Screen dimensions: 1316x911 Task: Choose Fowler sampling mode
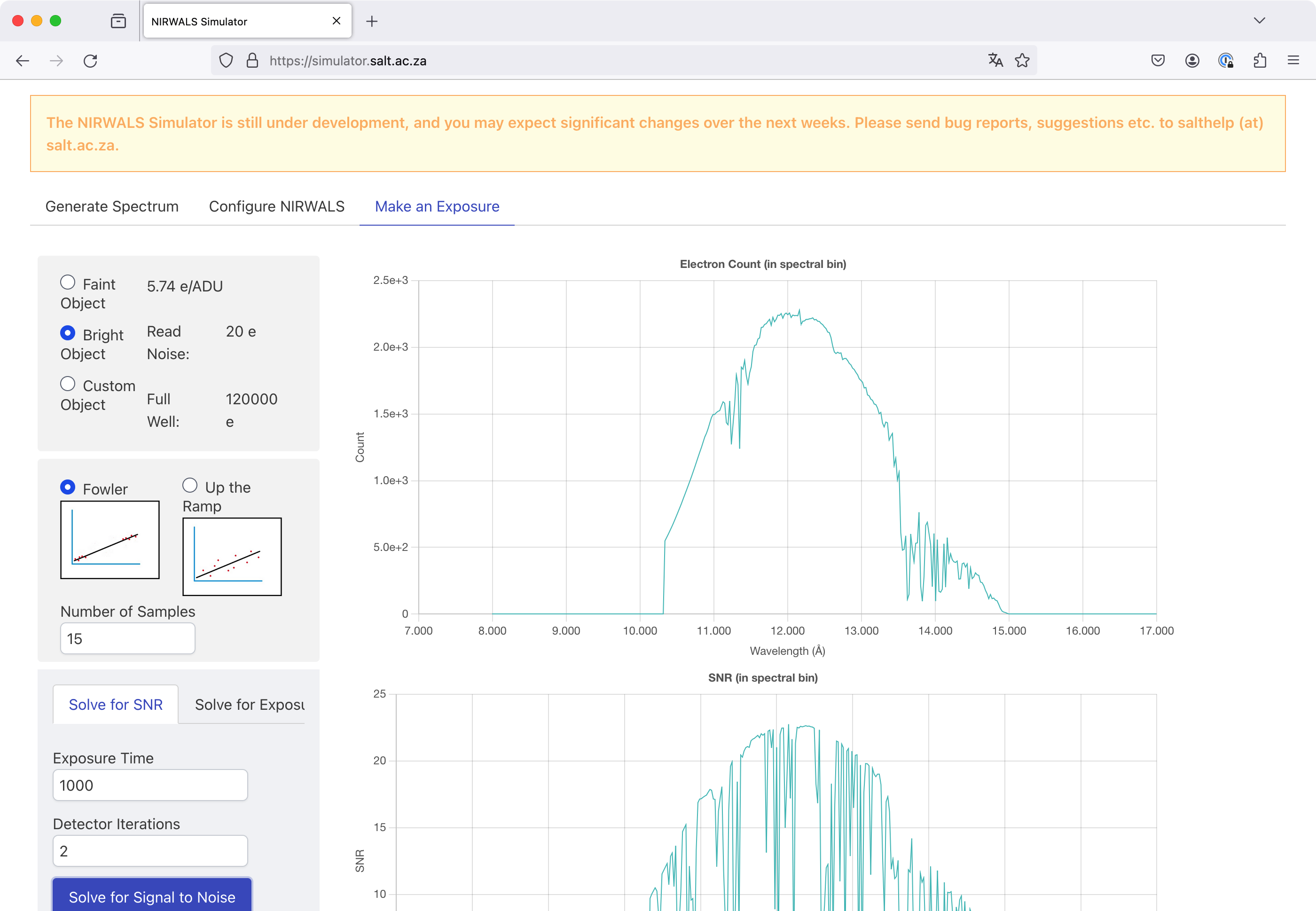point(68,487)
